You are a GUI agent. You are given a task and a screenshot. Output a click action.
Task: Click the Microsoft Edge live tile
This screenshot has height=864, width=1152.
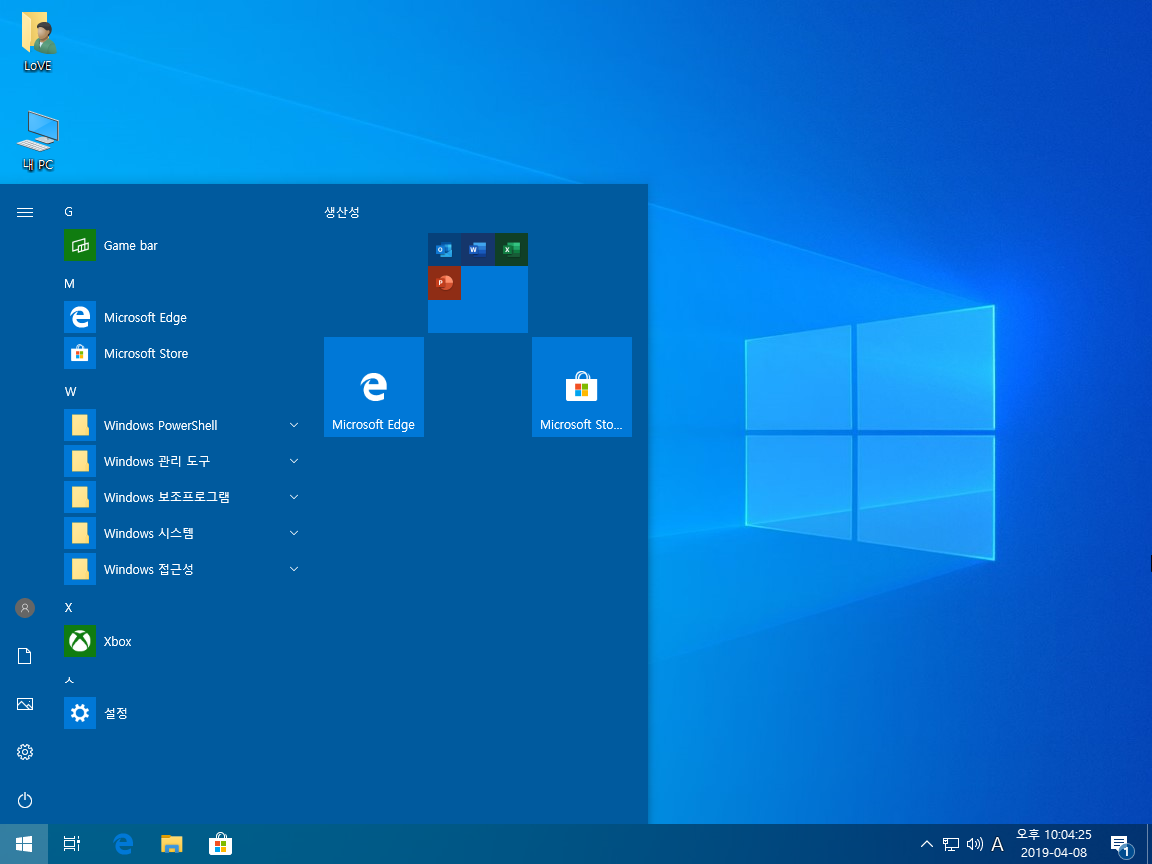(x=374, y=387)
